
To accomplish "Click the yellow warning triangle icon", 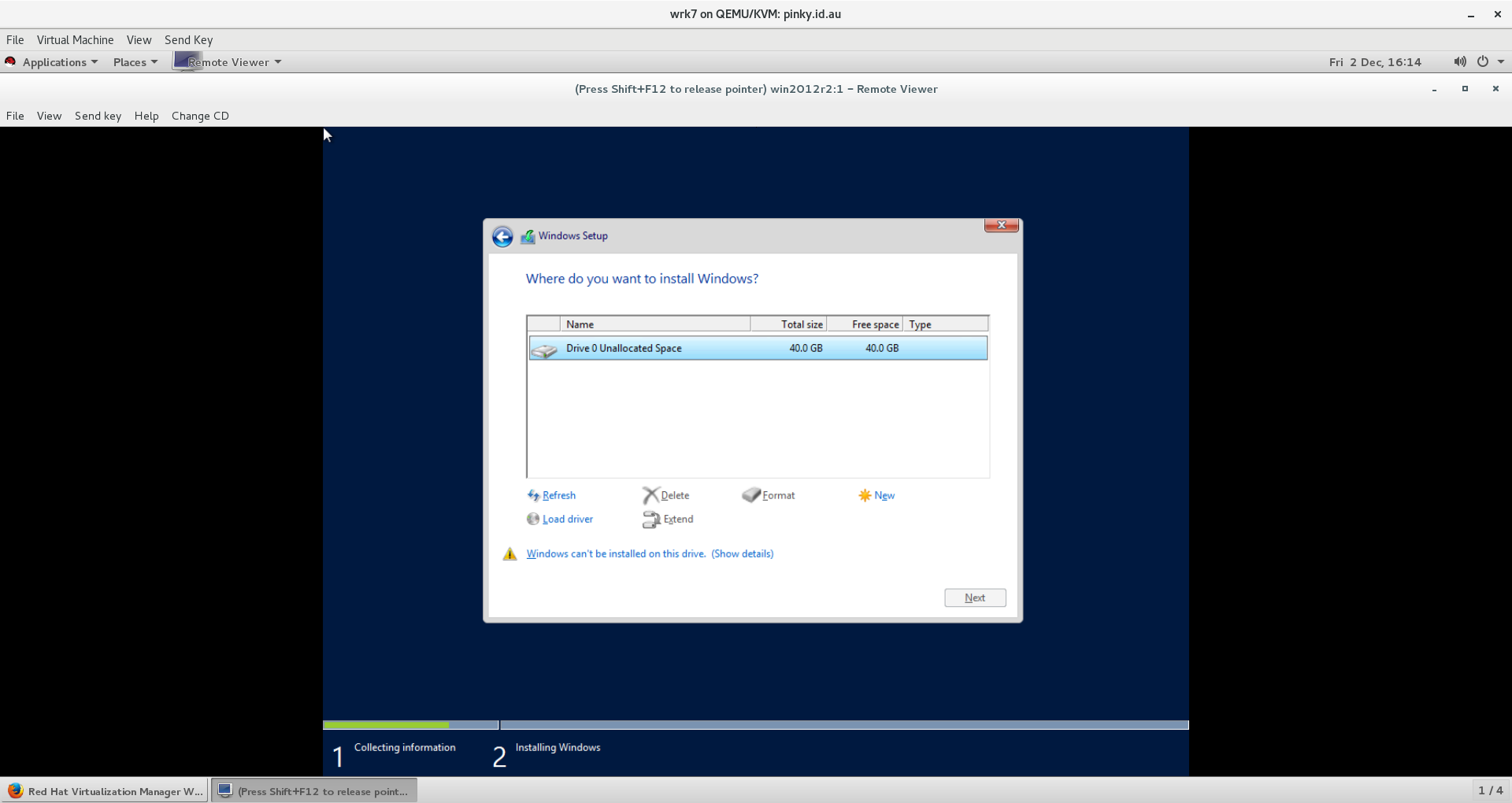I will point(510,554).
